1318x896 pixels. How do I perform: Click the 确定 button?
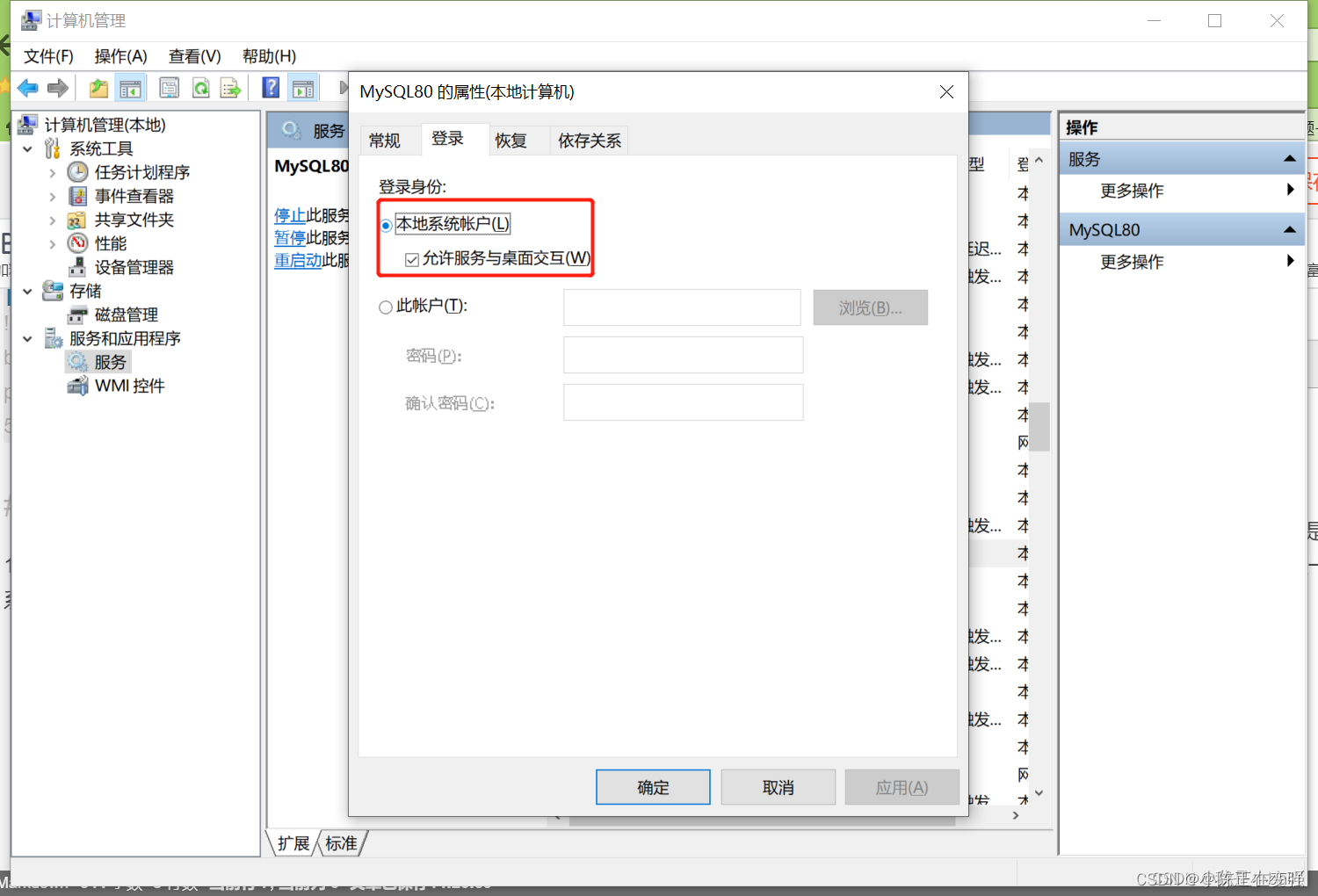652,786
